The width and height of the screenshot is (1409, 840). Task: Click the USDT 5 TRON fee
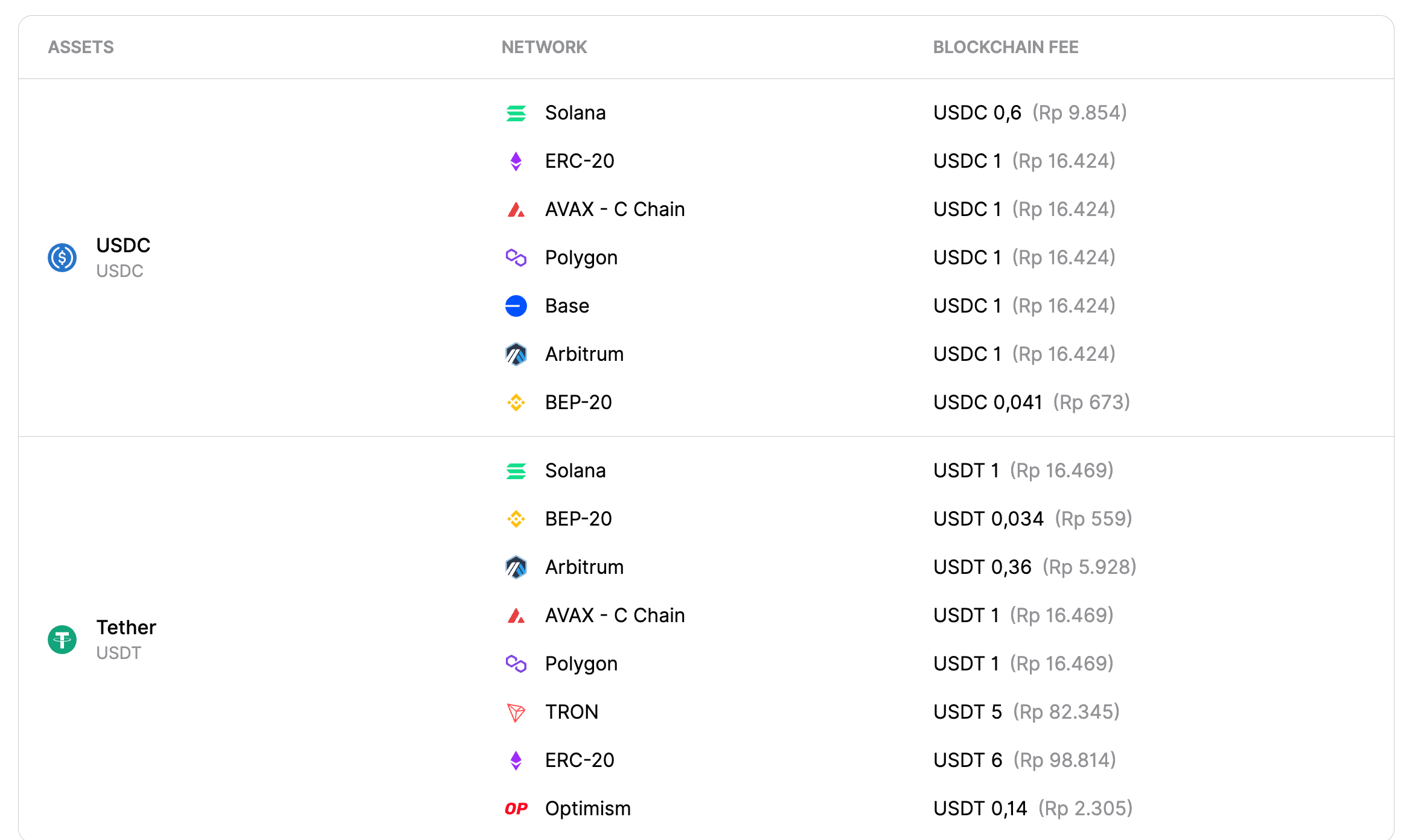pyautogui.click(x=968, y=712)
